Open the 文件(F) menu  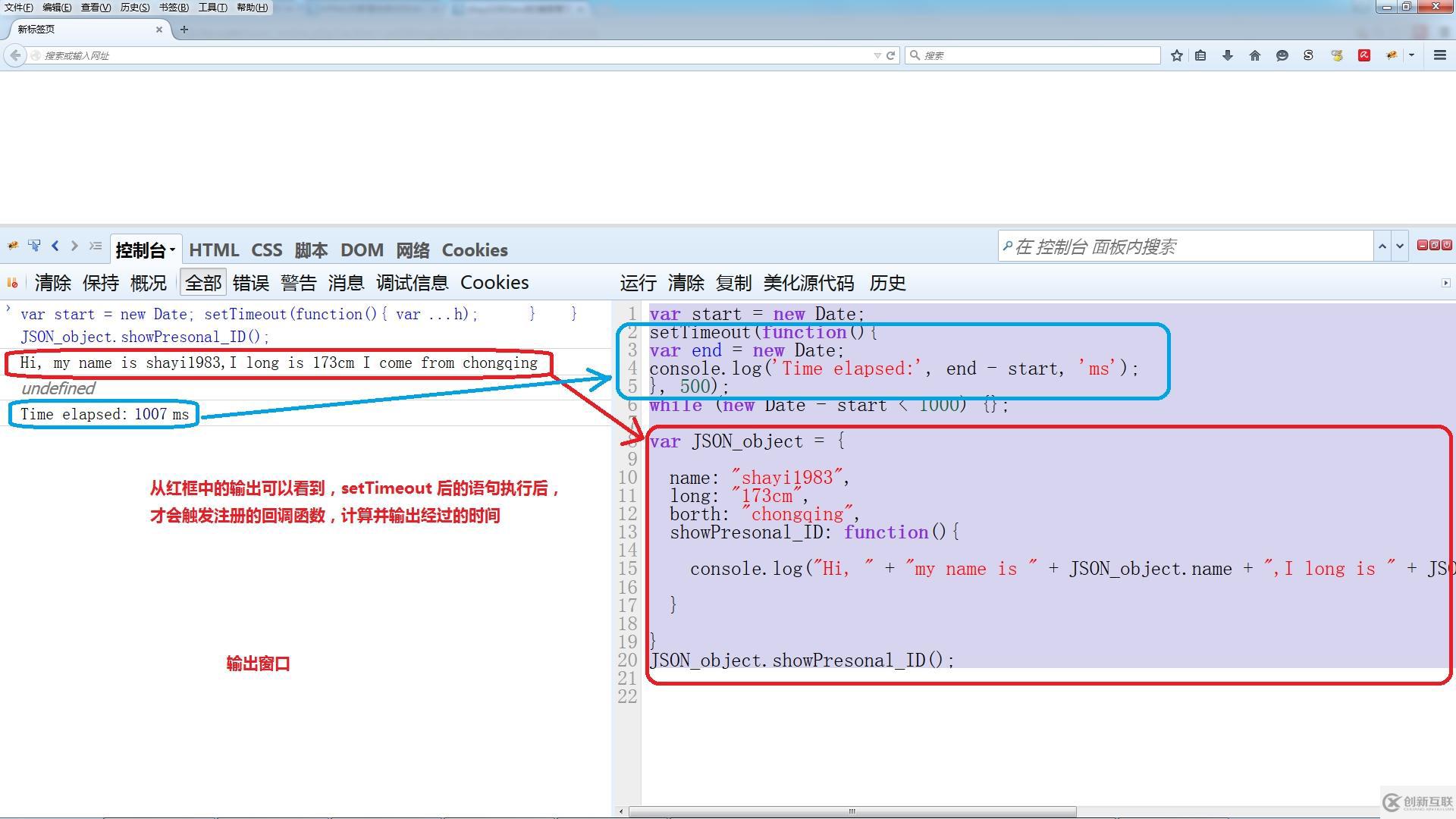tap(19, 8)
